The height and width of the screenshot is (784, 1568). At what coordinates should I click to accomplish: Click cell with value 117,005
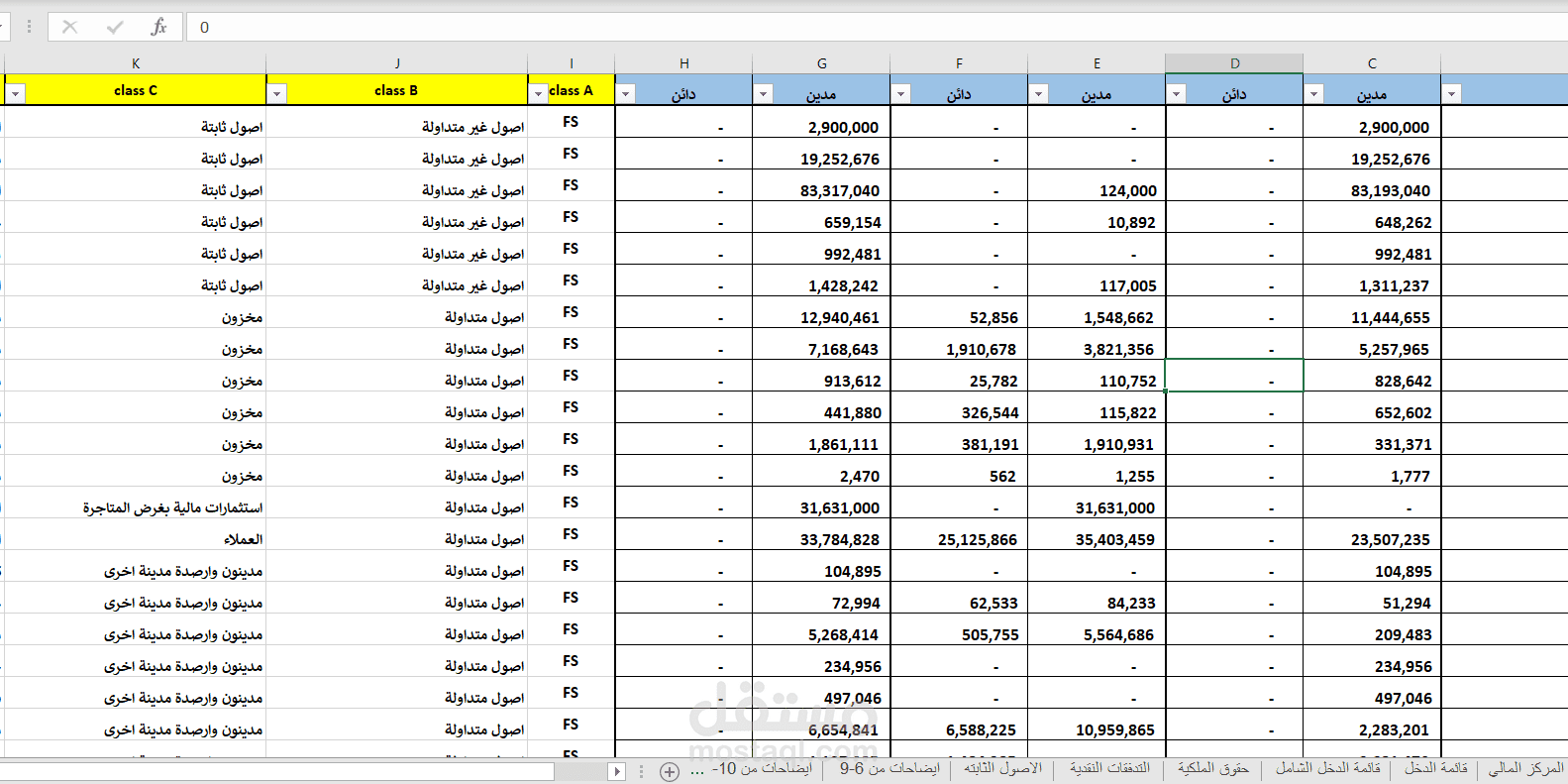coord(1098,281)
